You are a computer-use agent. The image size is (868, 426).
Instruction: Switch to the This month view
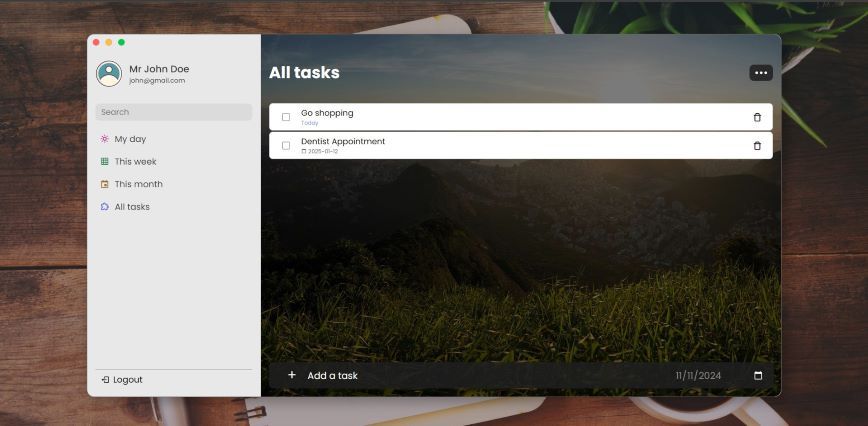(x=138, y=184)
